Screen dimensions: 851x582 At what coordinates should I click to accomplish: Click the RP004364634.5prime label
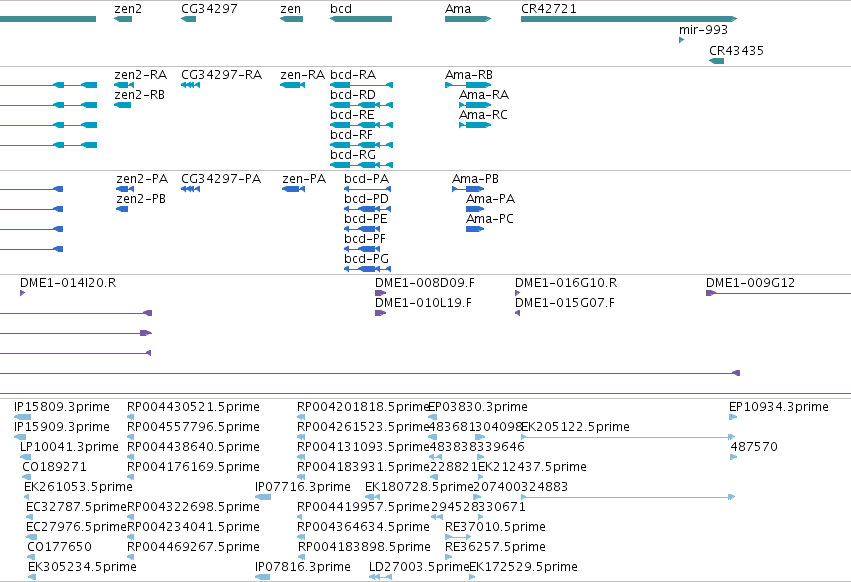click(363, 527)
